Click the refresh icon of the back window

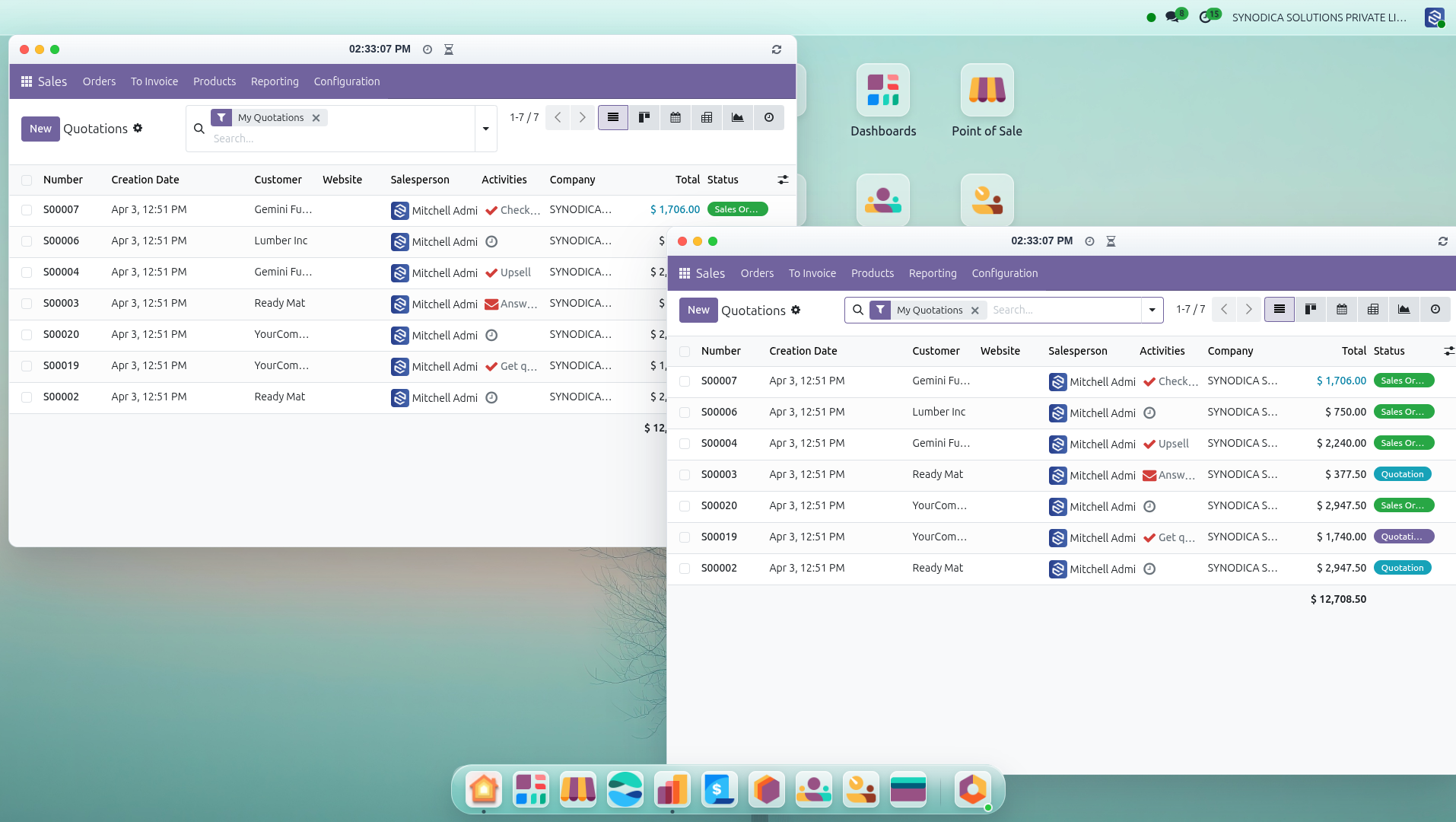[x=777, y=49]
